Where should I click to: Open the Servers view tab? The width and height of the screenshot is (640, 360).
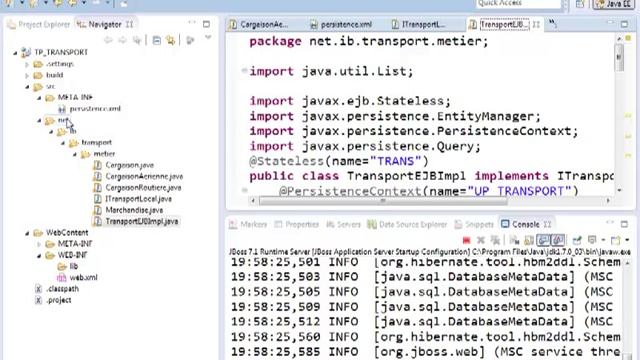click(344, 224)
